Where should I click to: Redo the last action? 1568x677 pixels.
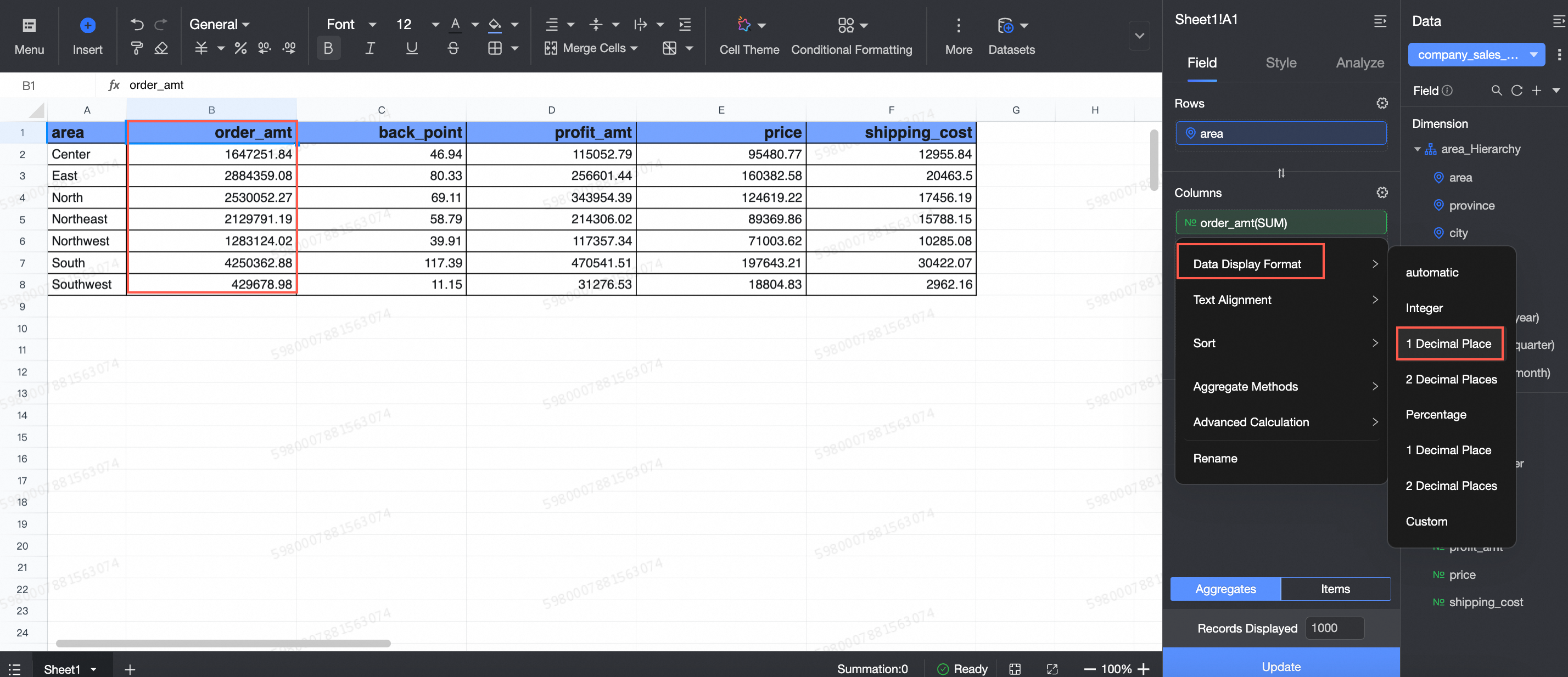(x=161, y=24)
